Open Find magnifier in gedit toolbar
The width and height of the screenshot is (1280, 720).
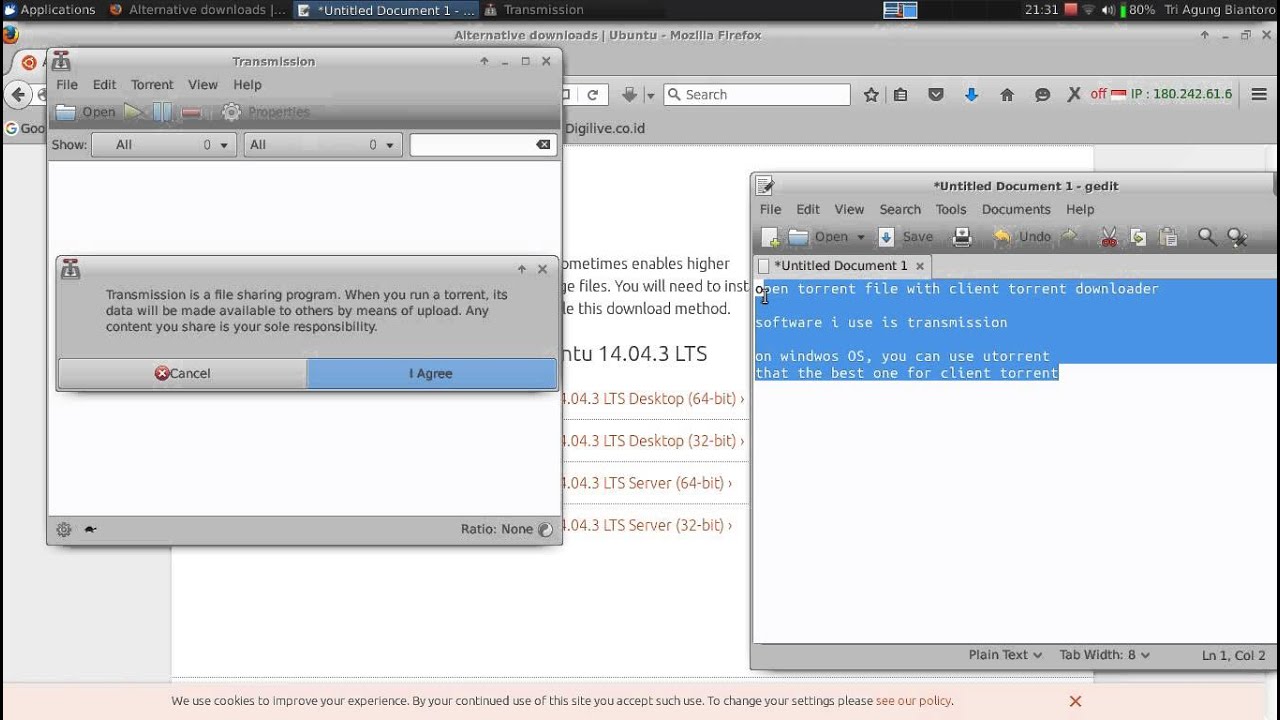(1207, 237)
